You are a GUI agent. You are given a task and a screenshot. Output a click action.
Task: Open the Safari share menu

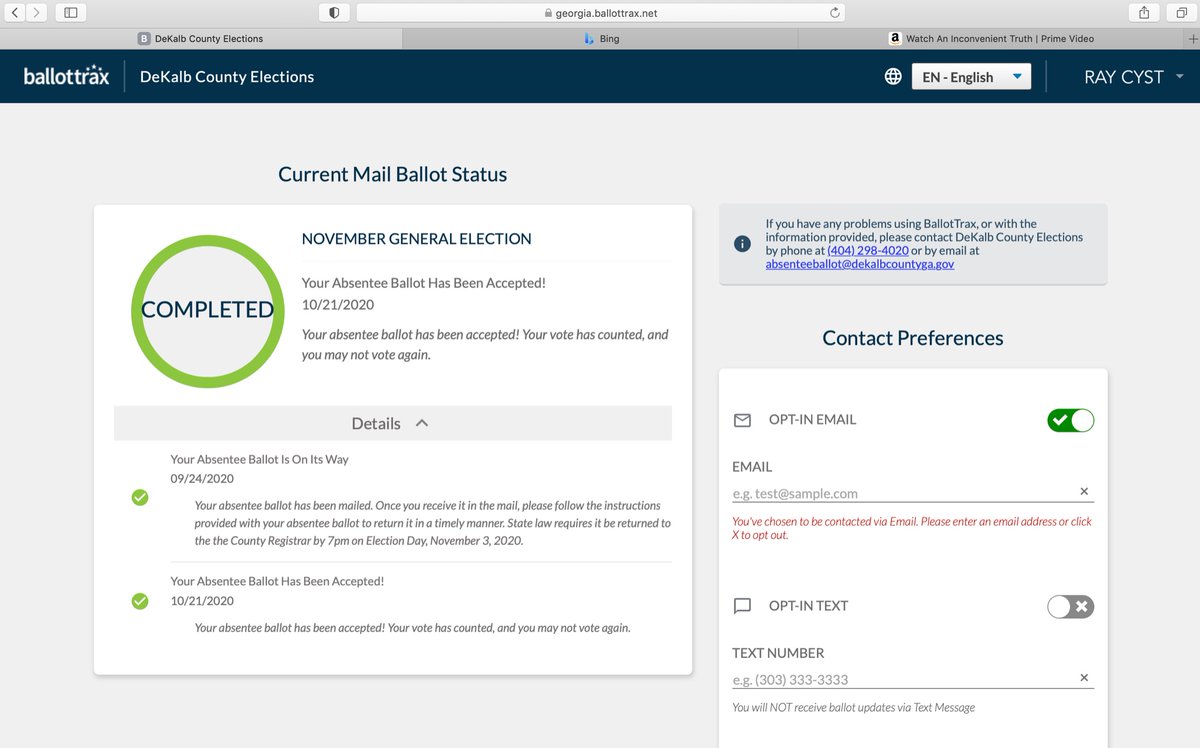(1144, 13)
